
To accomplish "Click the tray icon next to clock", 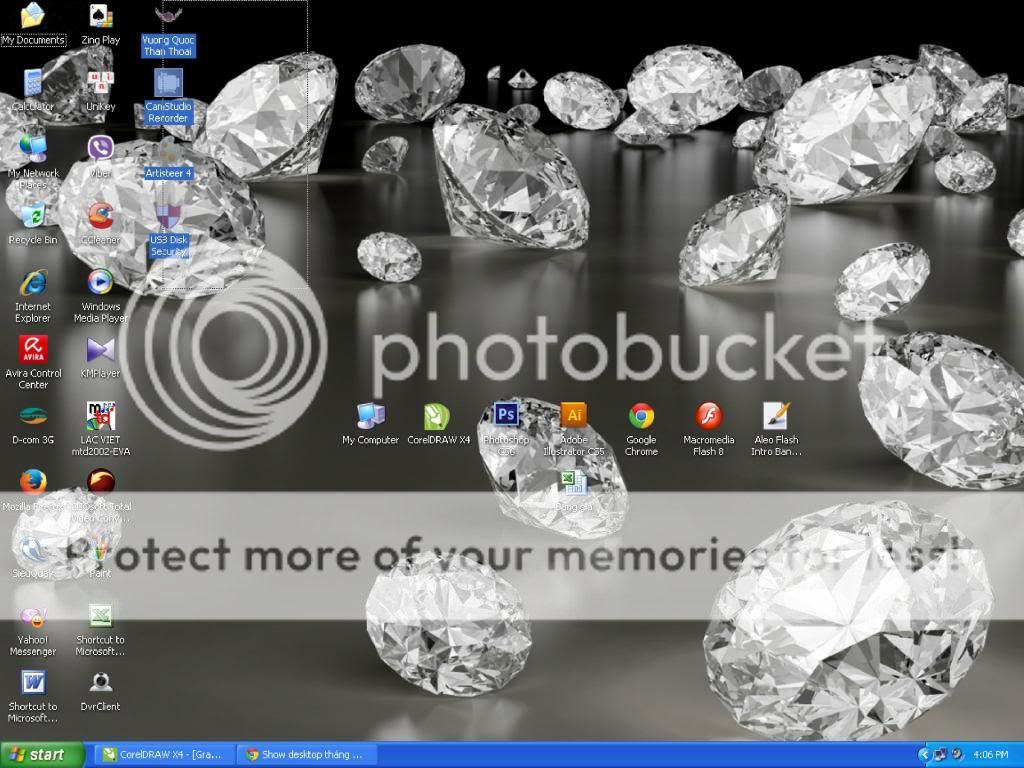I will click(956, 755).
